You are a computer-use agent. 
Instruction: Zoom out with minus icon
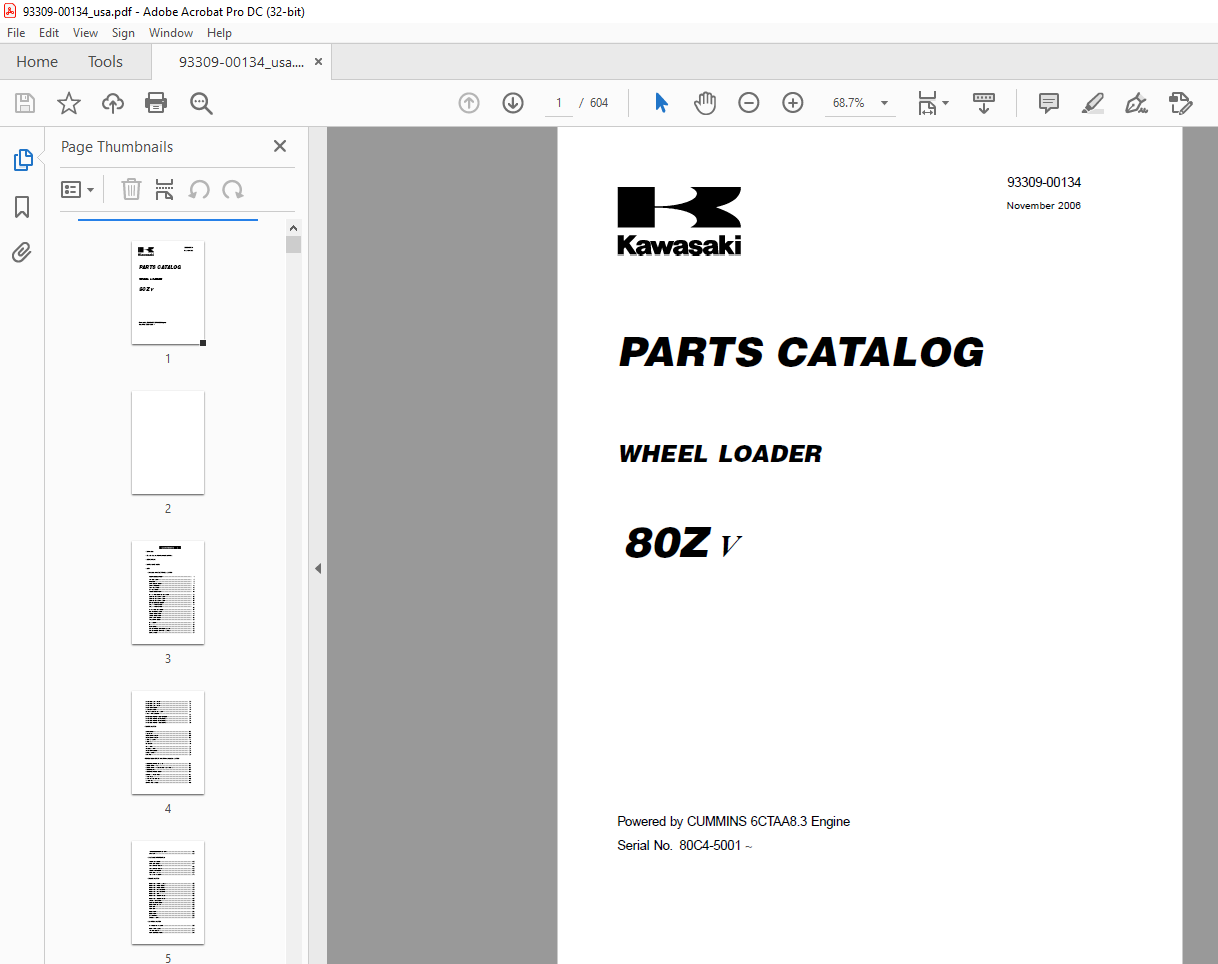point(749,103)
